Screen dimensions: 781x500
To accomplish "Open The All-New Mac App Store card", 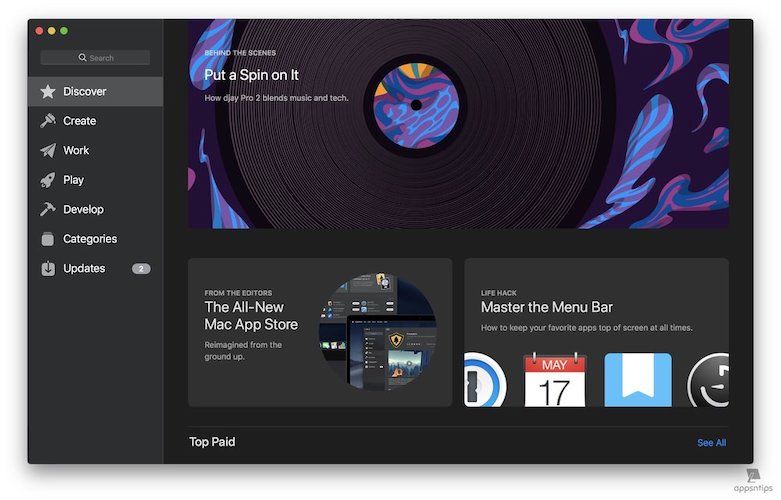I will click(x=320, y=332).
